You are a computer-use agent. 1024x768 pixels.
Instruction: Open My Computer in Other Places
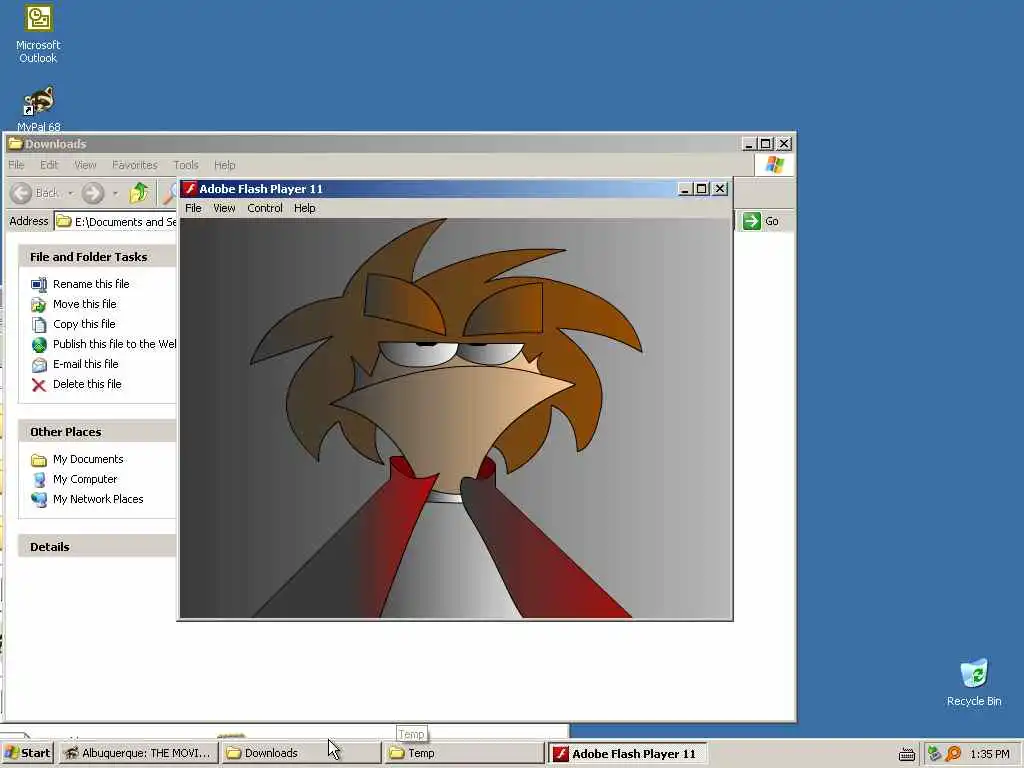85,479
